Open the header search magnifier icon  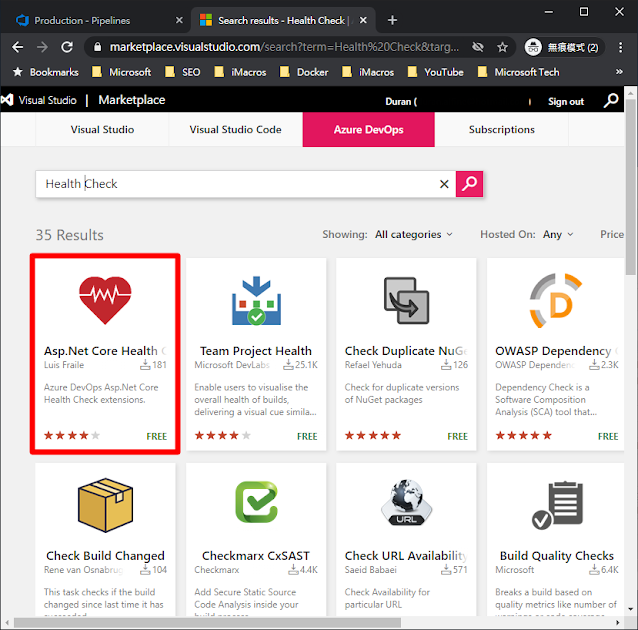pos(611,100)
